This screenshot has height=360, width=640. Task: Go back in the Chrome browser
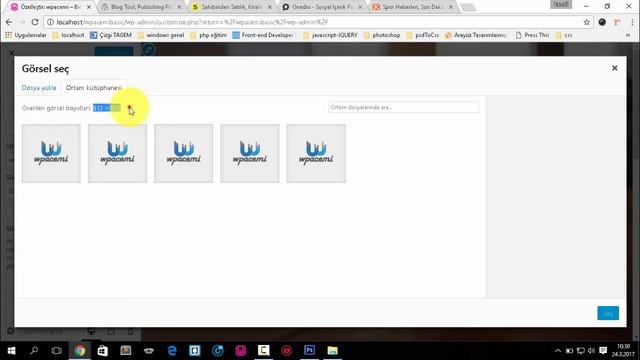point(9,22)
